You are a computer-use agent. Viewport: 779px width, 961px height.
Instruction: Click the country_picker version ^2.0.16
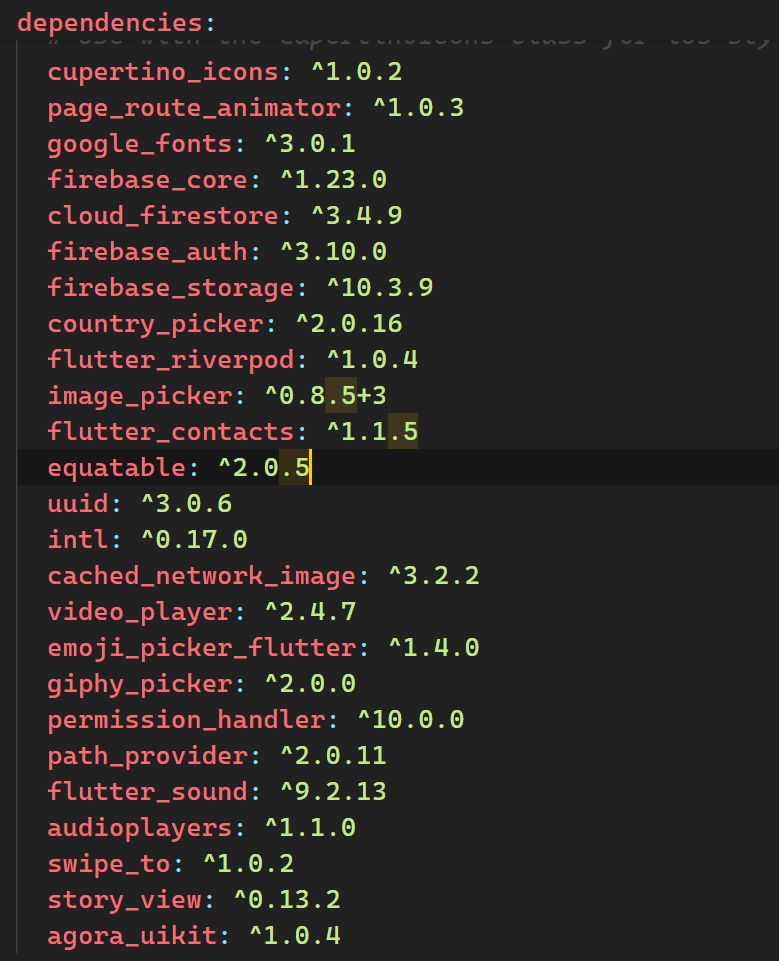[x=349, y=324]
